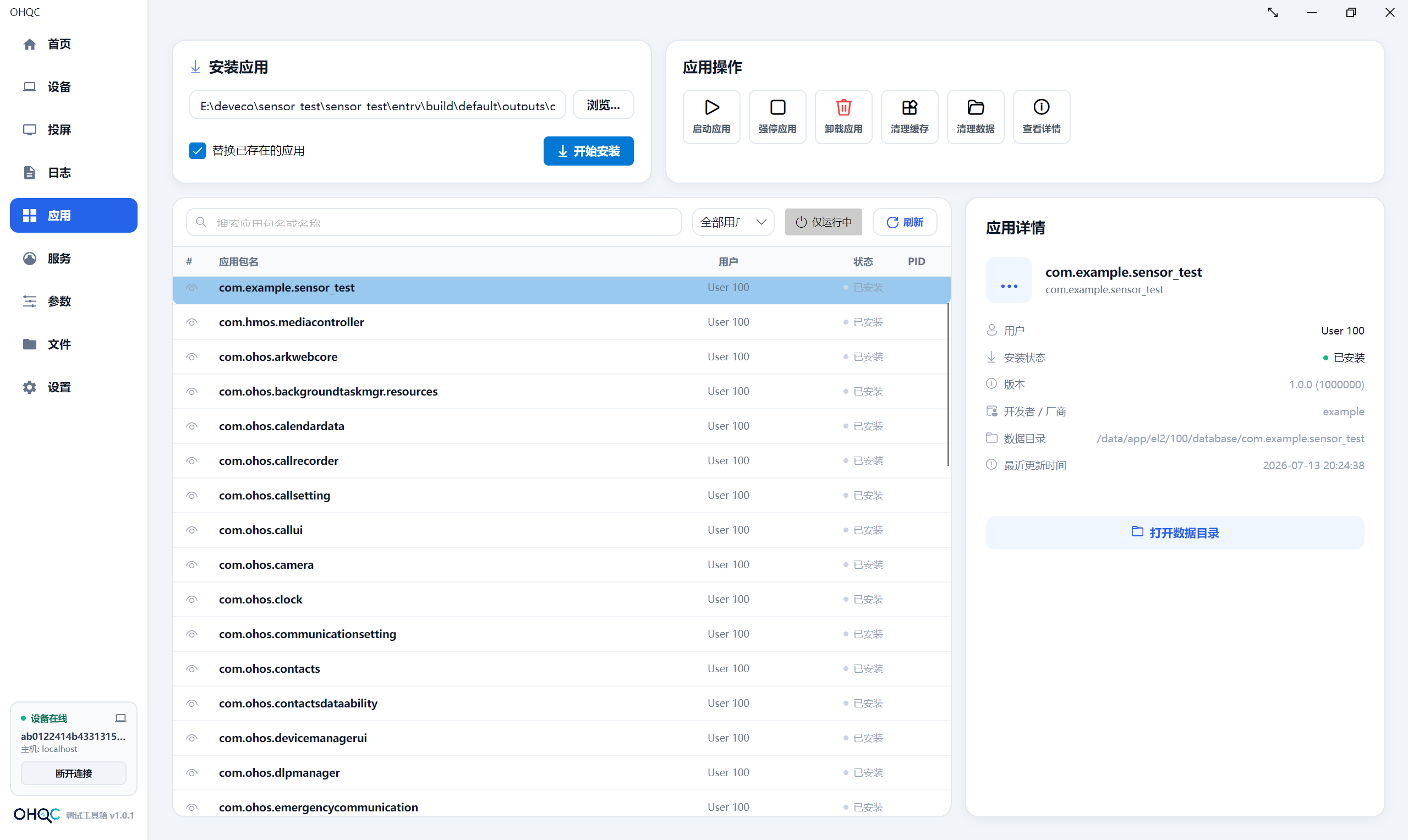This screenshot has height=840, width=1408.
Task: Click the app list vertical scrollbar
Action: (x=947, y=385)
